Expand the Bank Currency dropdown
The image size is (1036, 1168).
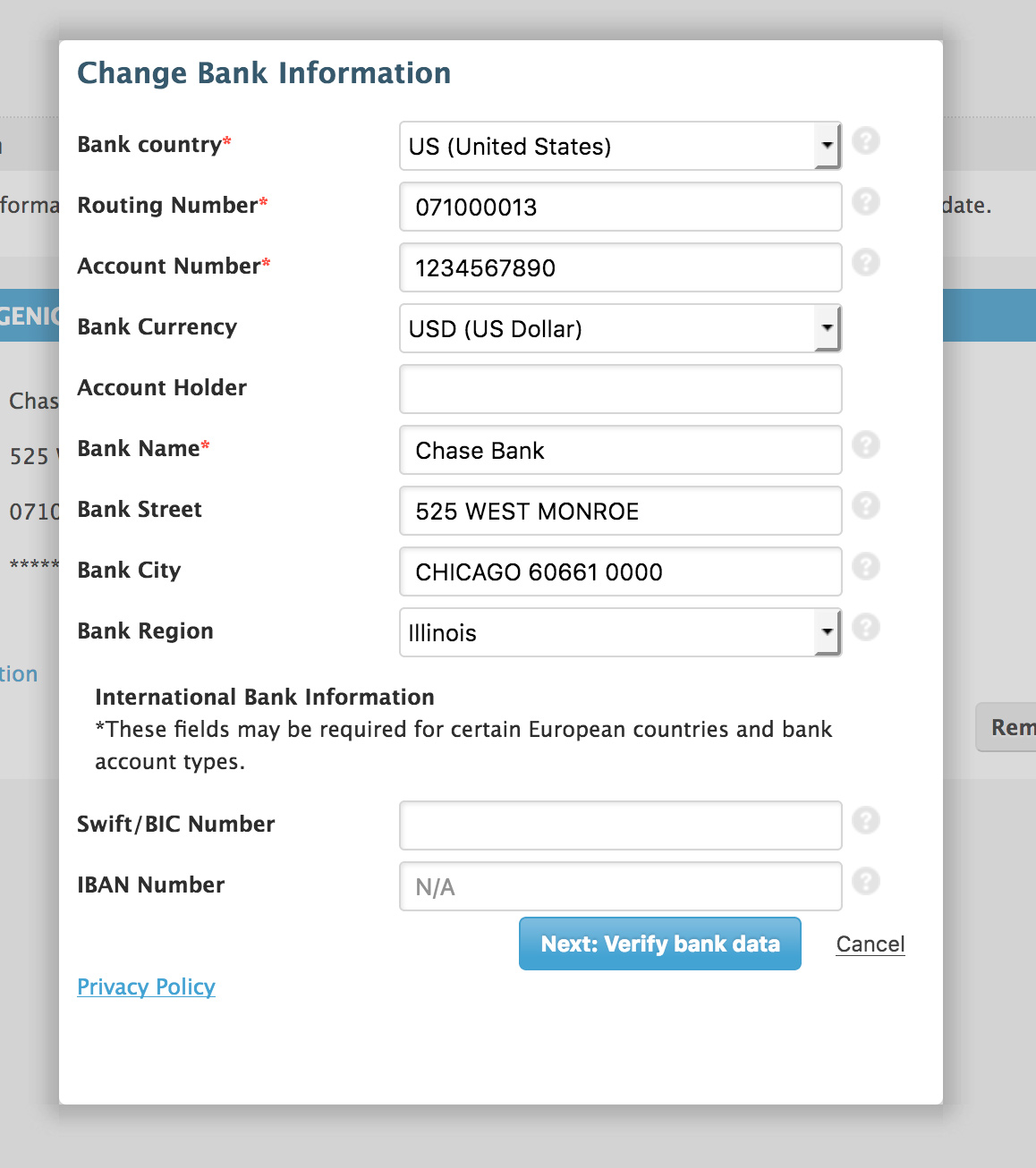tap(619, 329)
